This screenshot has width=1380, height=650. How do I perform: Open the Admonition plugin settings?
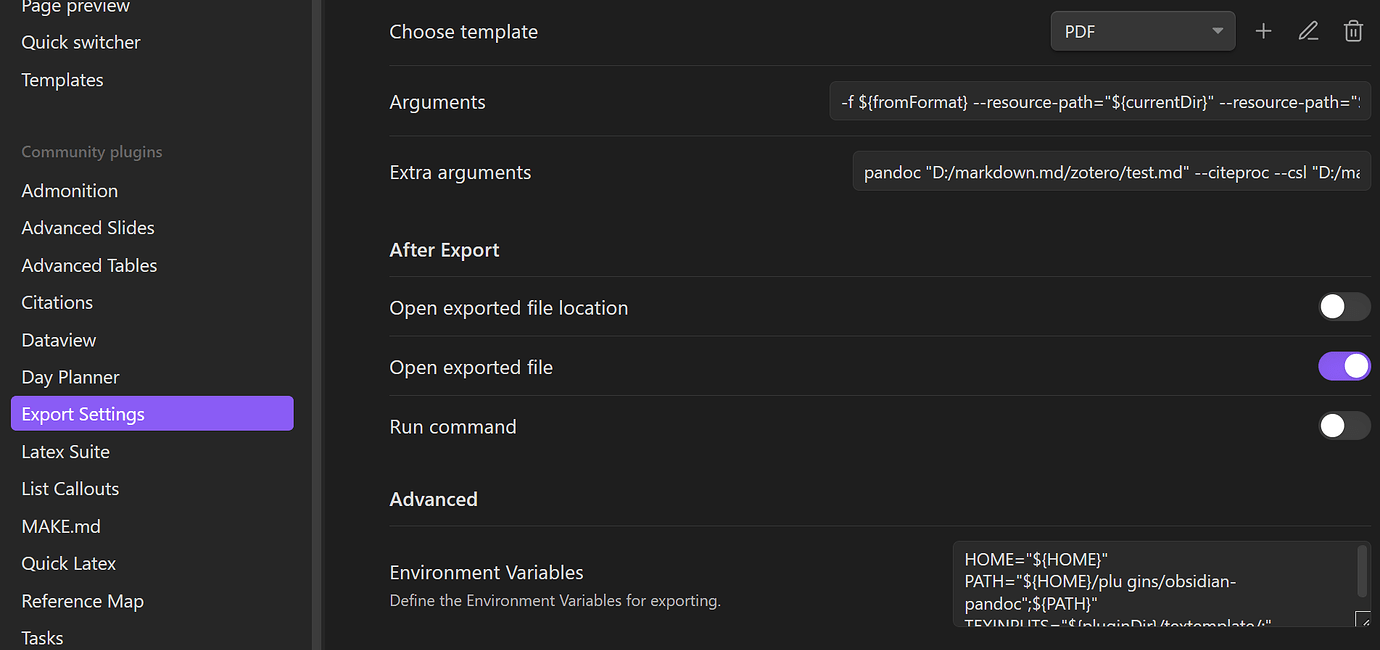(x=69, y=190)
